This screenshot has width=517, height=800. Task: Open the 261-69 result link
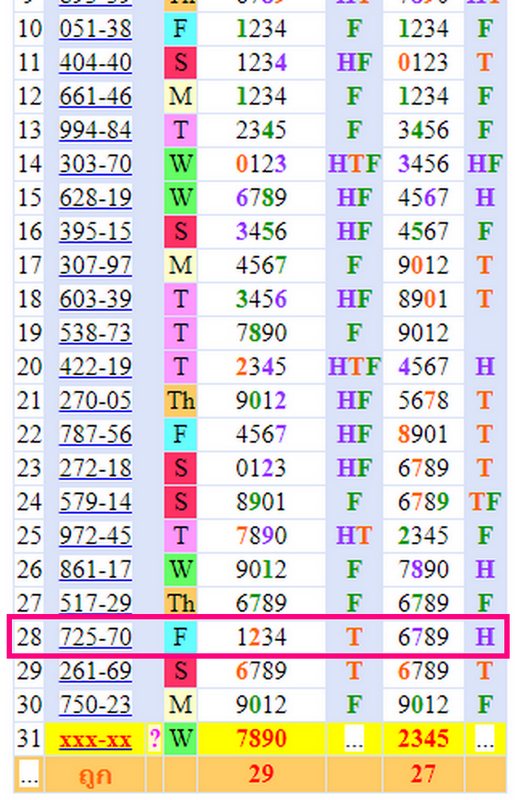(95, 670)
